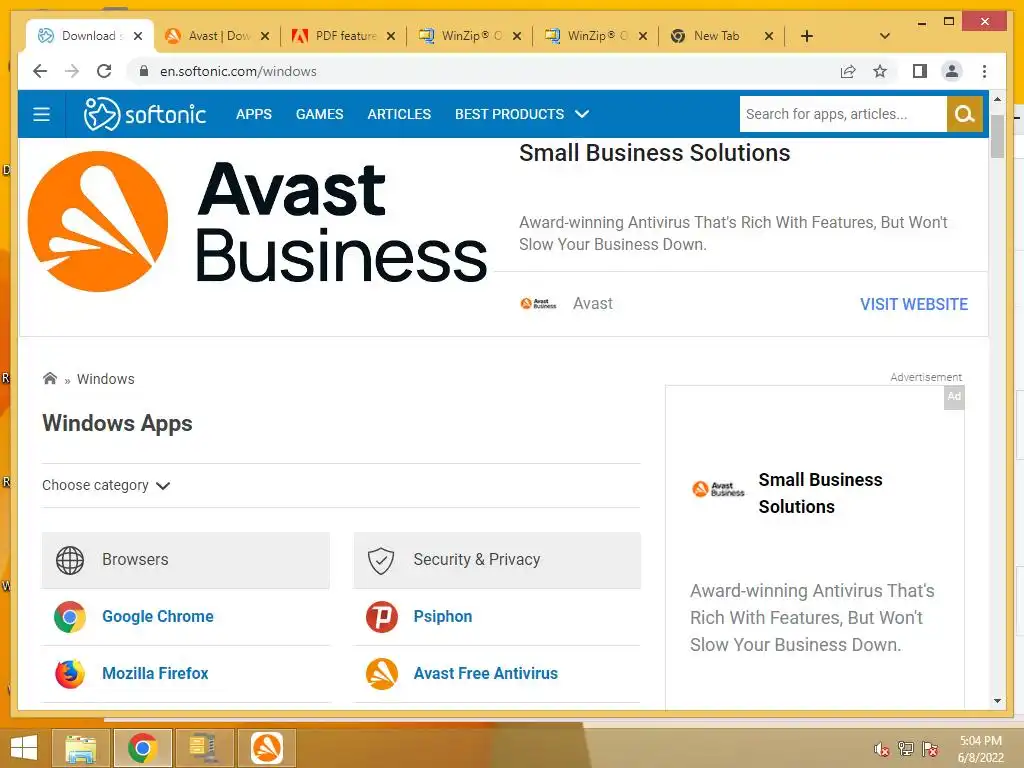Bookmark this page with the star

(x=880, y=71)
